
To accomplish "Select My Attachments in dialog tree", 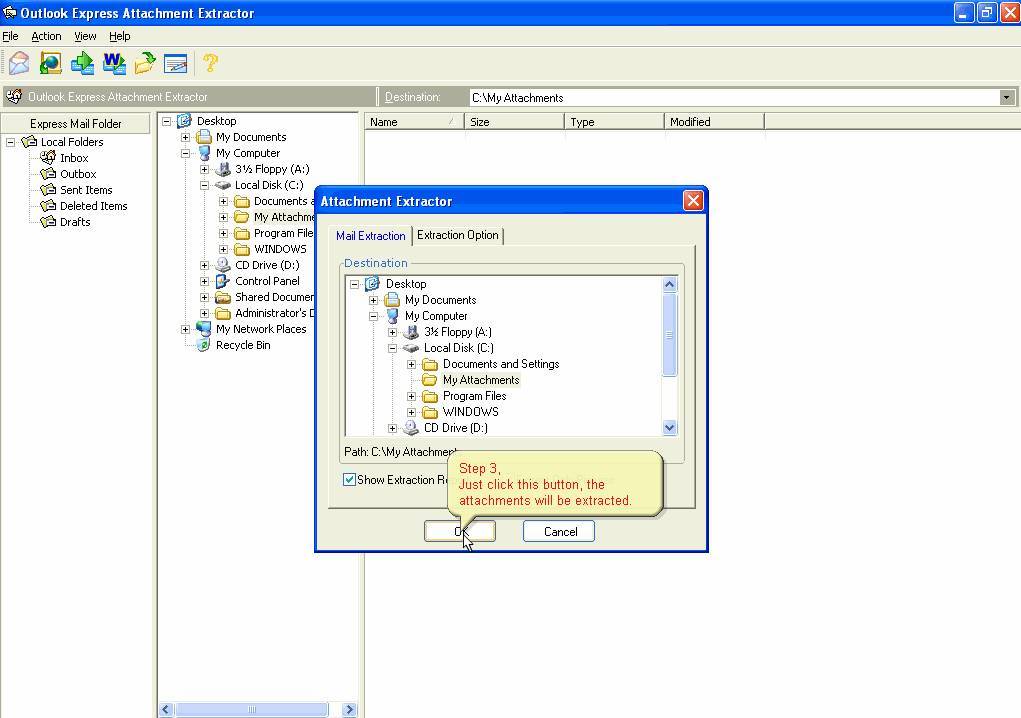I will pos(481,380).
